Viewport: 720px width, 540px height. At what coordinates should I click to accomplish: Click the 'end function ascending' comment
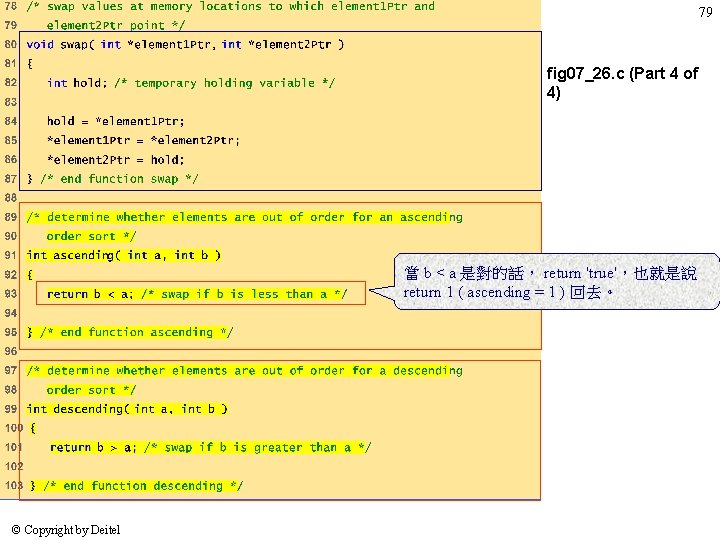point(137,332)
